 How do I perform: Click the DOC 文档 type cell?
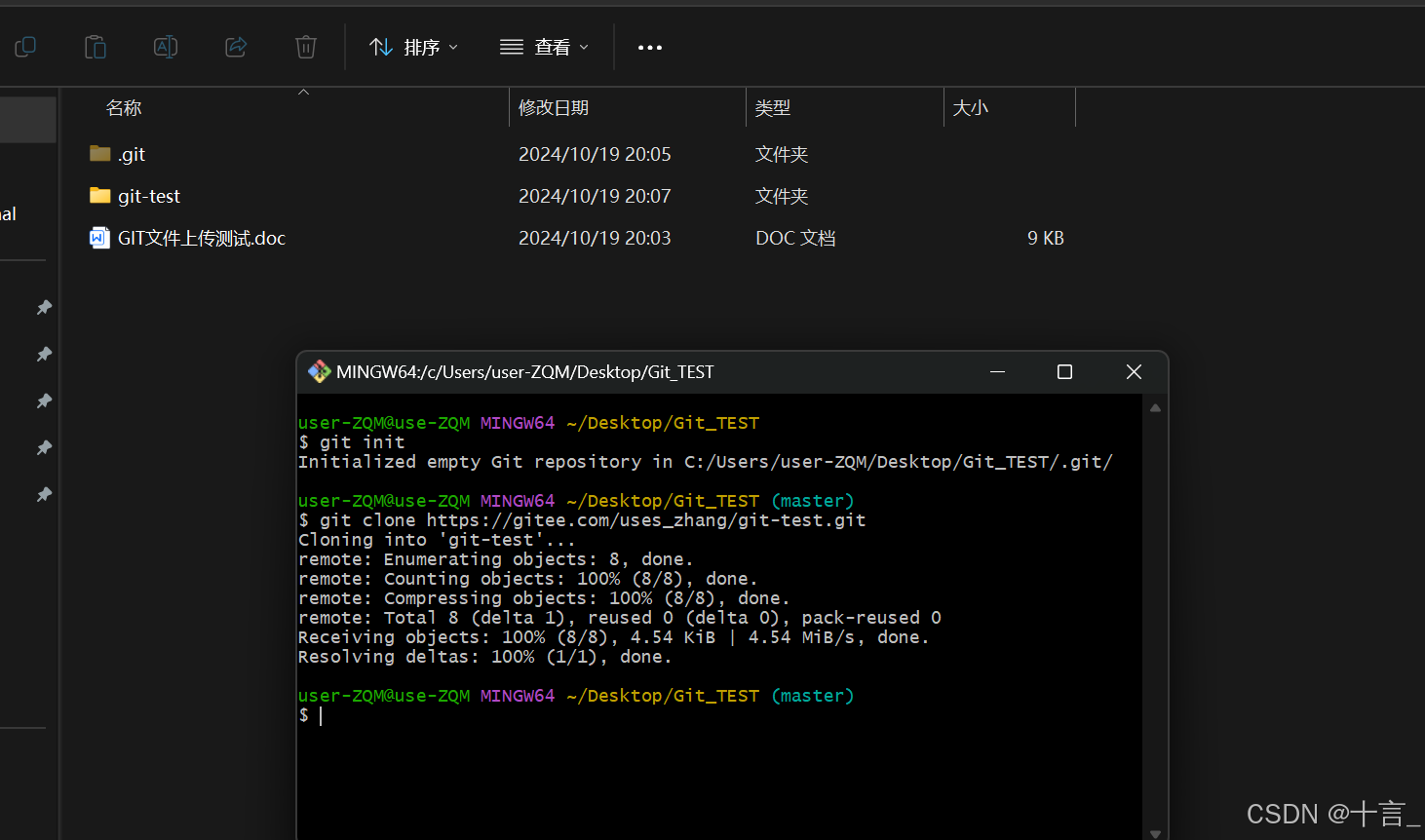795,238
